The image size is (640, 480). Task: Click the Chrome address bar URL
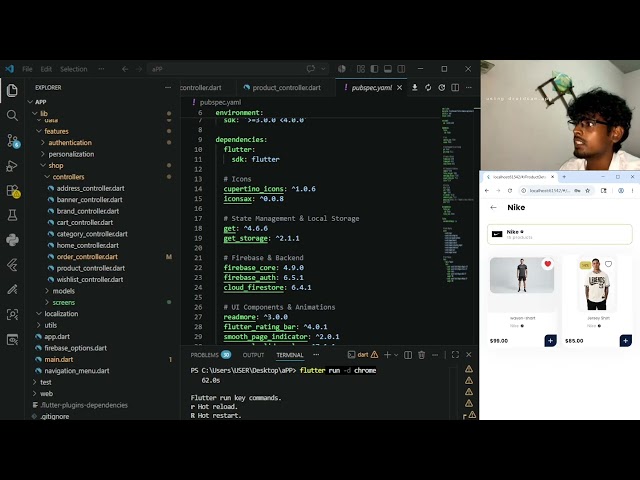(x=549, y=191)
